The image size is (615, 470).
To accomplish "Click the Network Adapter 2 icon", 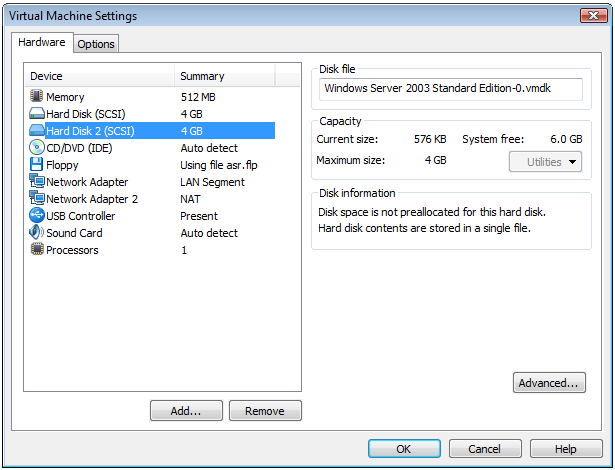I will pos(37,198).
